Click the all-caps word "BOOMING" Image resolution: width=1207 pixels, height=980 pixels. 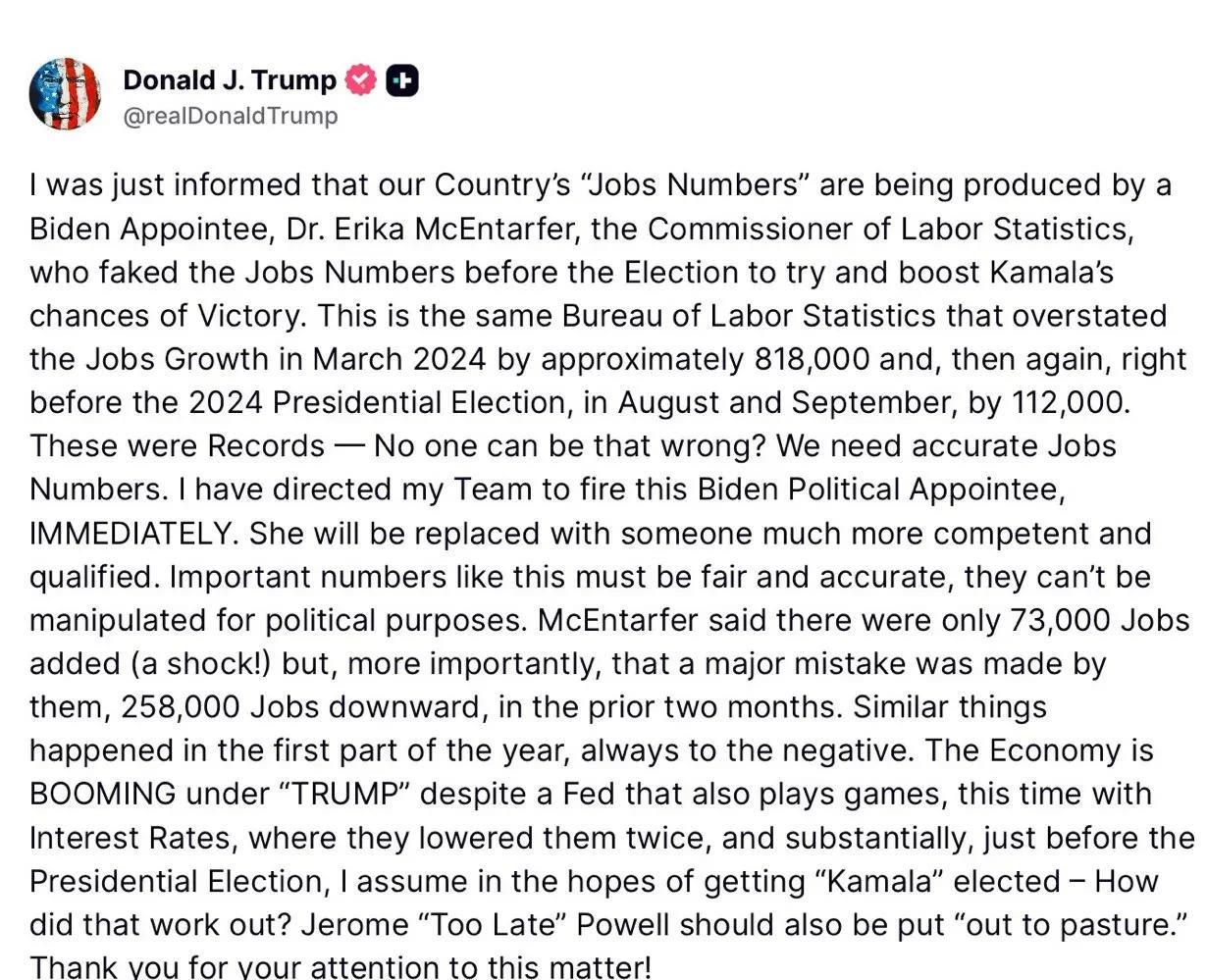[x=103, y=794]
